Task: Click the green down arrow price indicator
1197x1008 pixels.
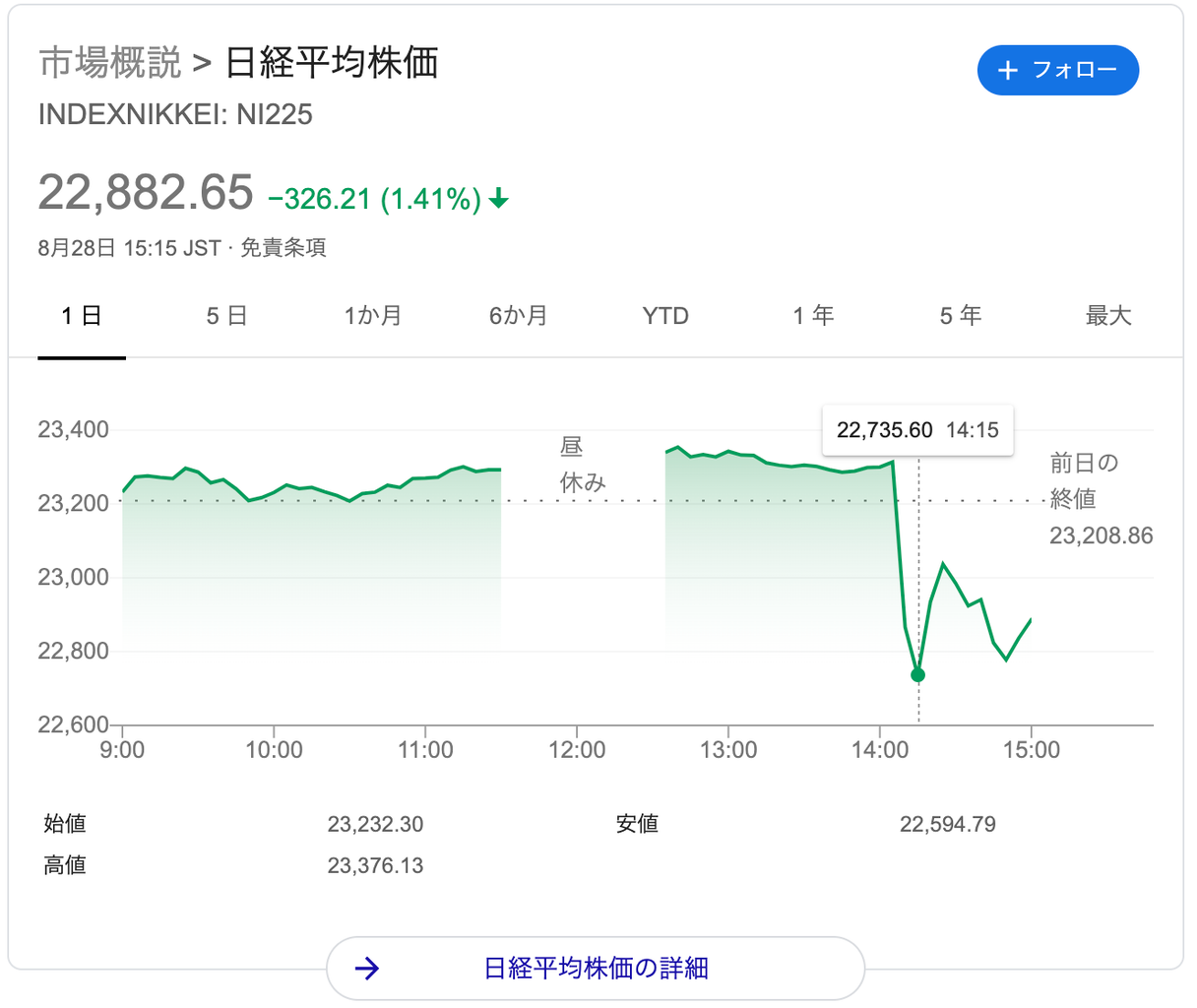Action: point(499,199)
